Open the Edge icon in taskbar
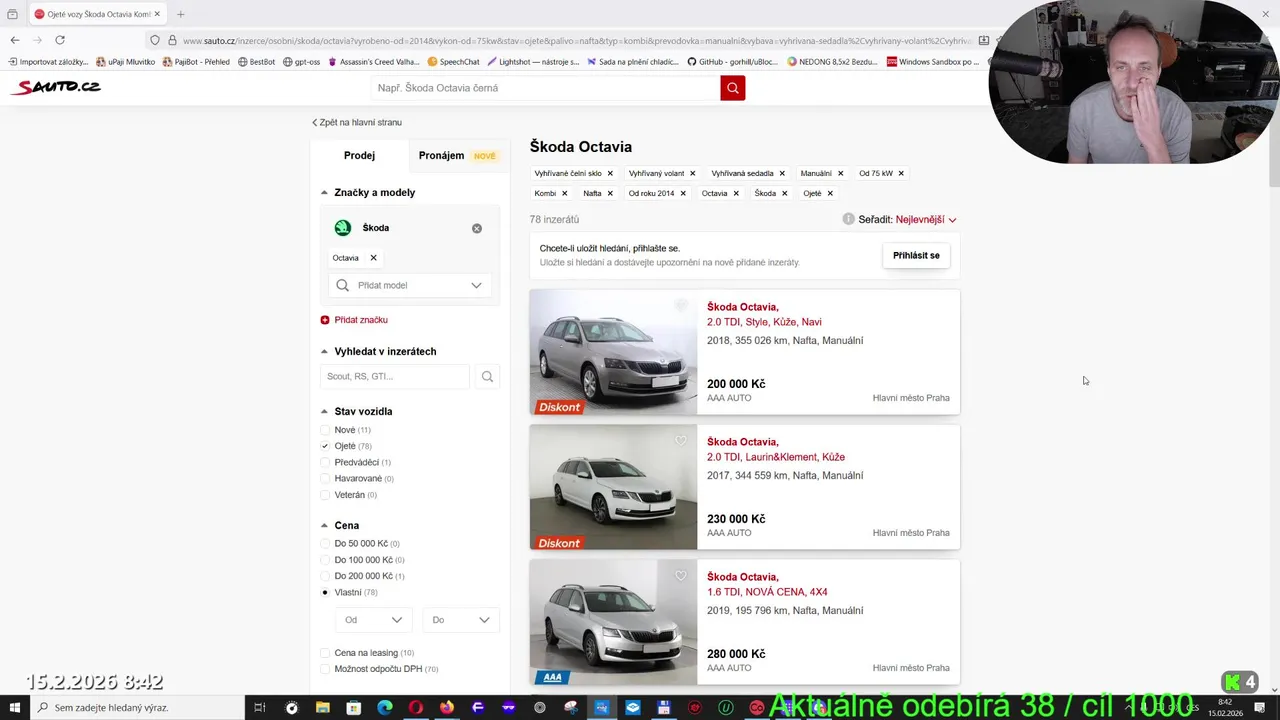This screenshot has width=1280, height=720. click(385, 708)
